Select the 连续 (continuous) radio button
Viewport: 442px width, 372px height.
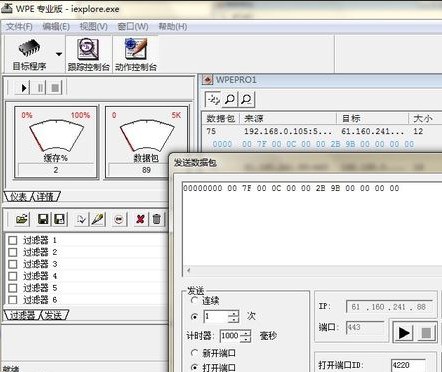[x=194, y=300]
